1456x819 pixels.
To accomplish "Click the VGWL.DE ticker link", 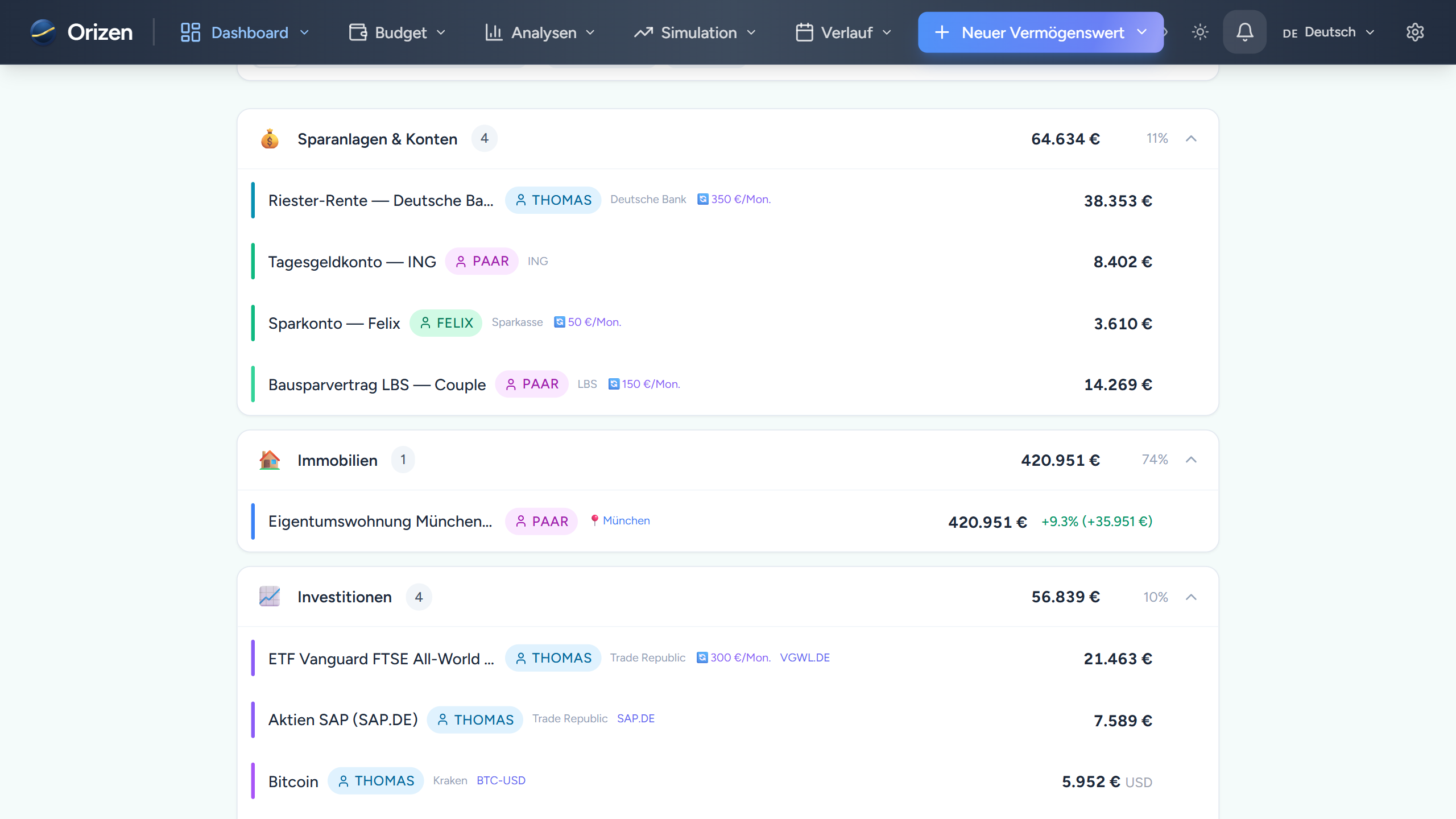I will point(805,657).
